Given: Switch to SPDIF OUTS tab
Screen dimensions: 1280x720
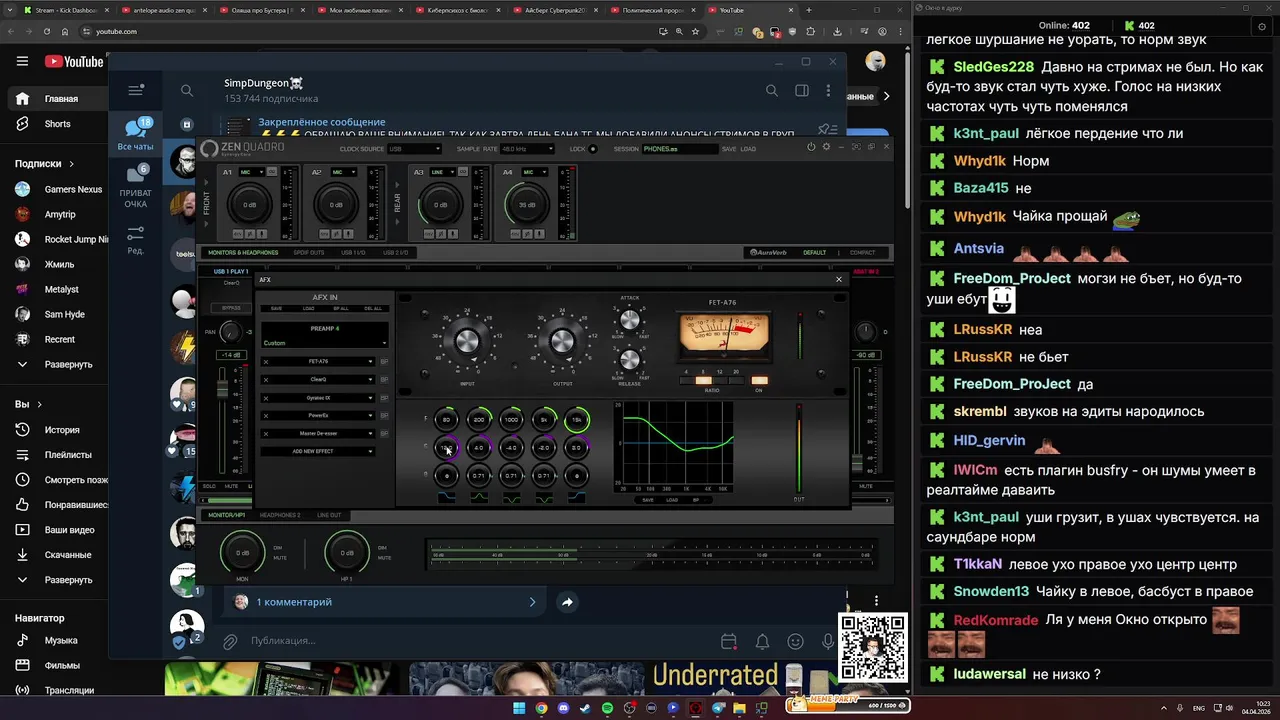Looking at the screenshot, I should 309,252.
